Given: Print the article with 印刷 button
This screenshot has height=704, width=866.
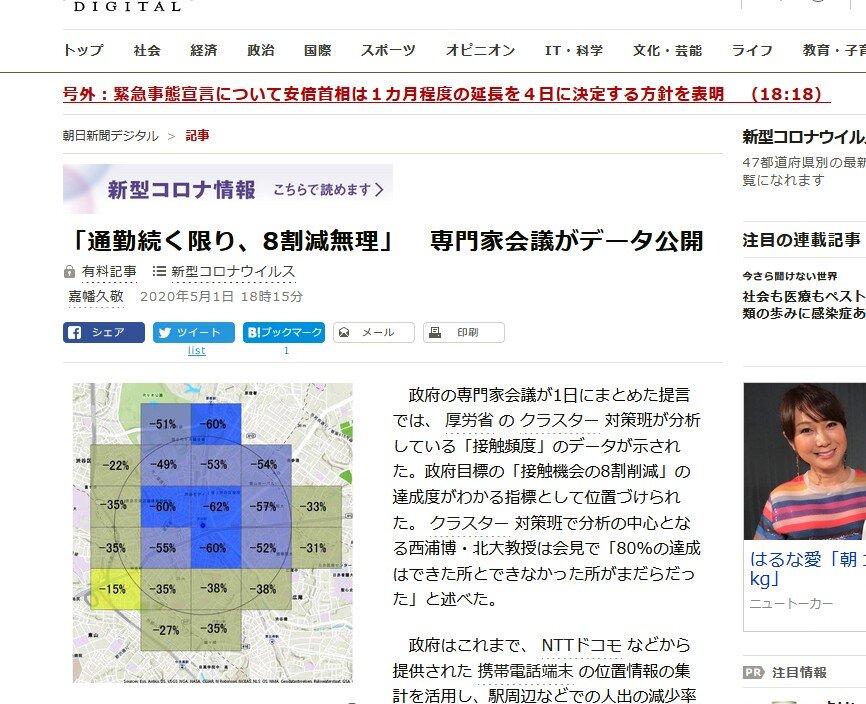Looking at the screenshot, I should pyautogui.click(x=464, y=332).
